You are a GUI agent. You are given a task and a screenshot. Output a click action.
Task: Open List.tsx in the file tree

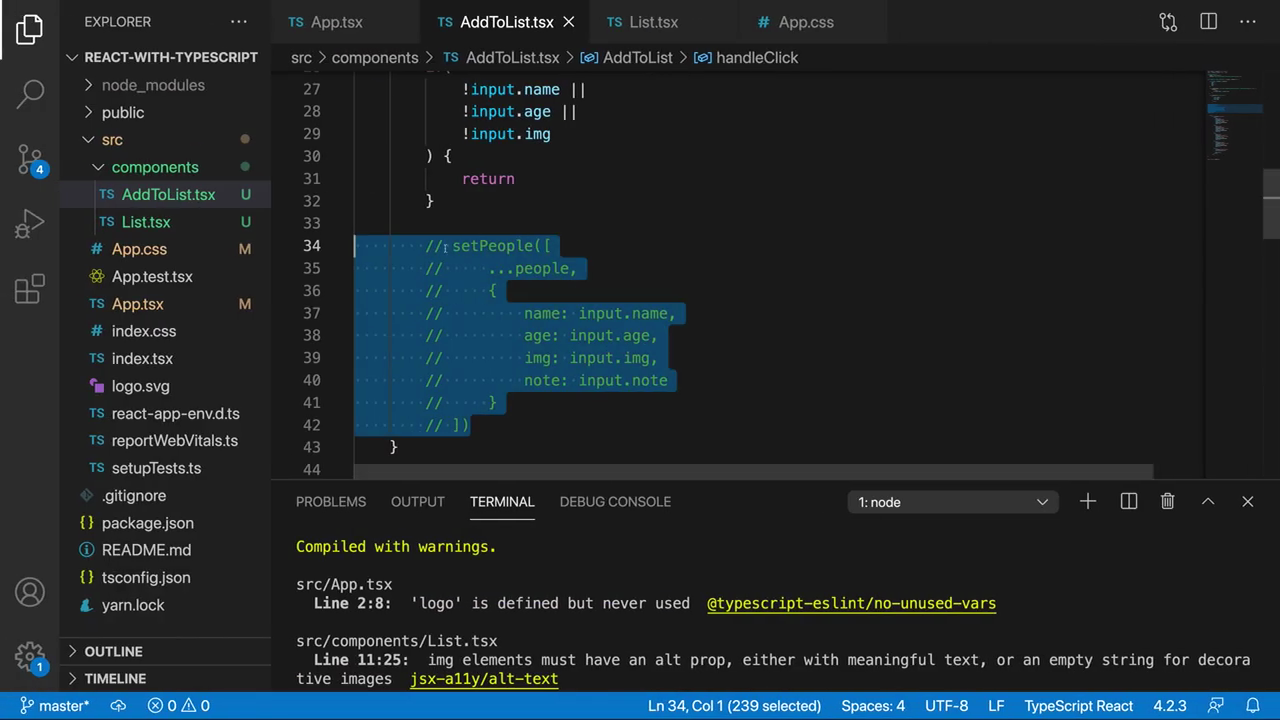(x=165, y=222)
